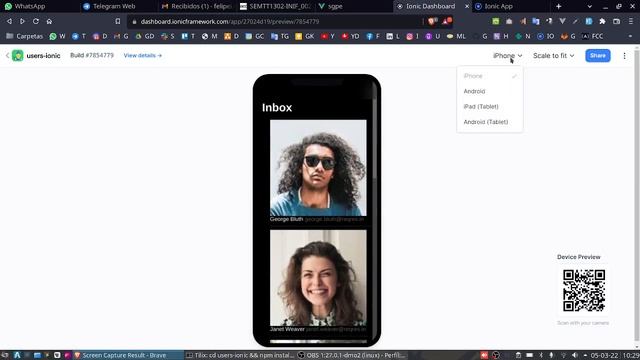Open the tab list dropdown chevron

point(589,6)
